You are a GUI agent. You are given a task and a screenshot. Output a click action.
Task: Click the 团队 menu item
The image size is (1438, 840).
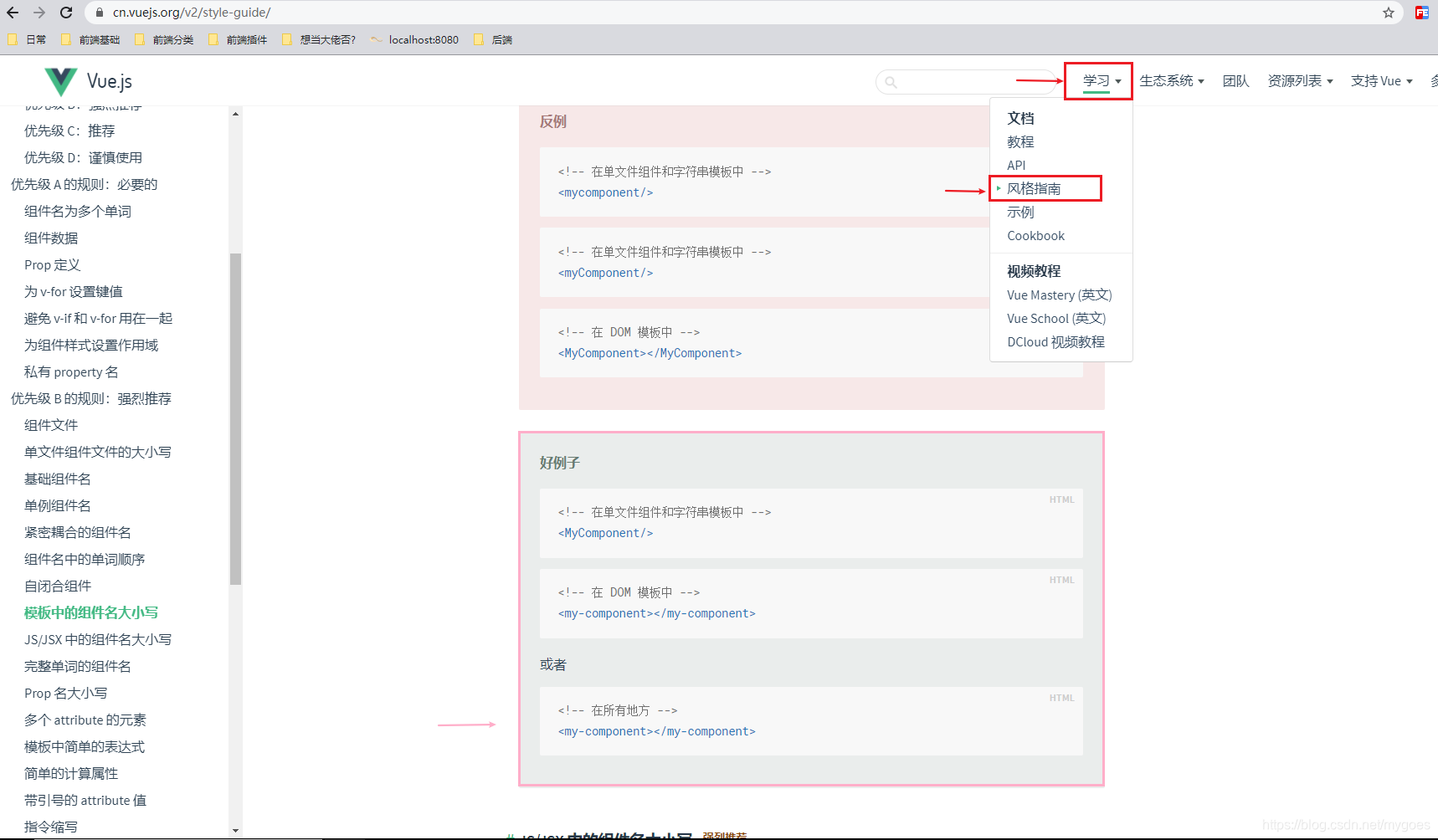click(x=1235, y=80)
